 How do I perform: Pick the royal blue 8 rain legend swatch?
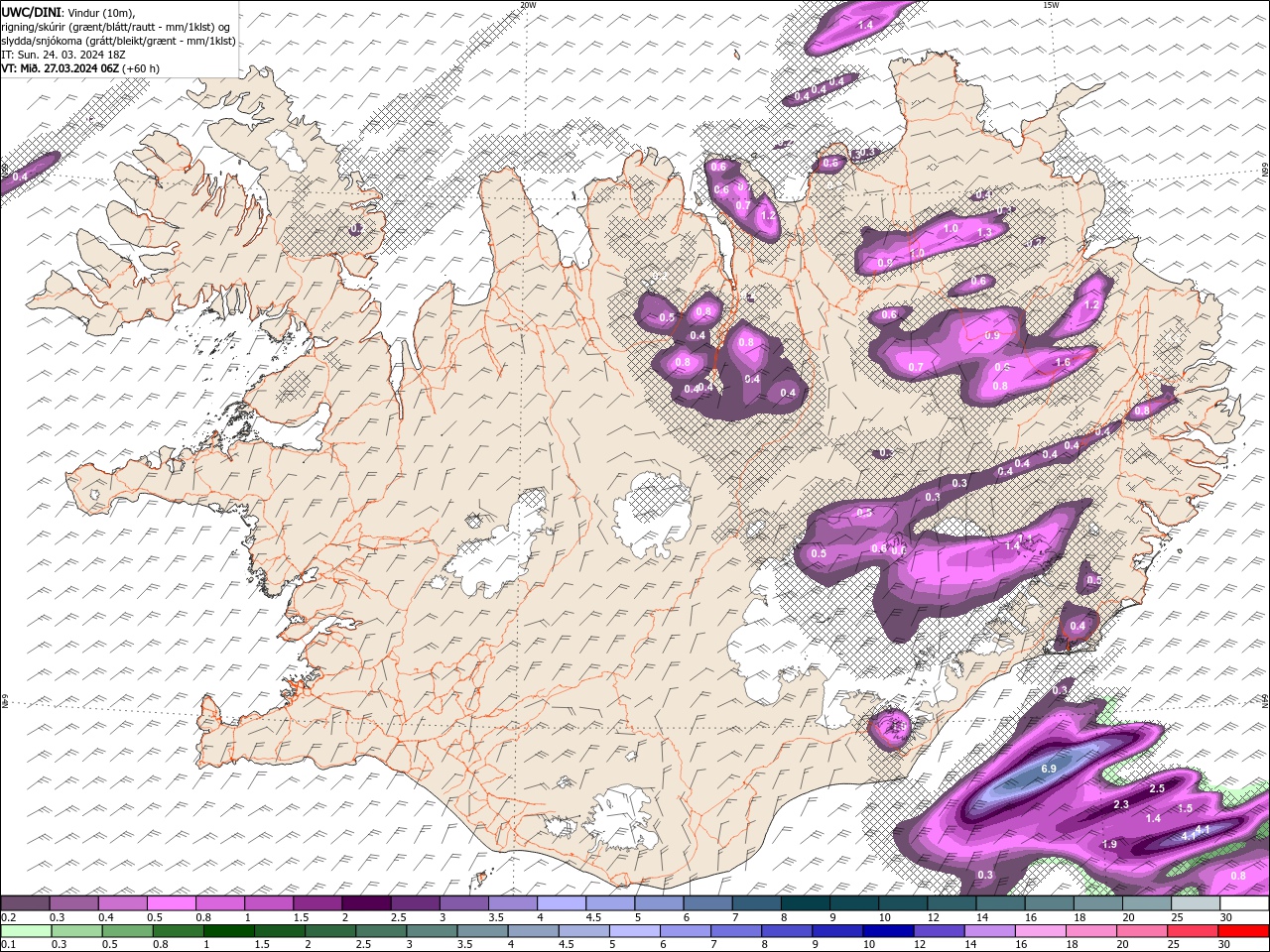tap(787, 931)
